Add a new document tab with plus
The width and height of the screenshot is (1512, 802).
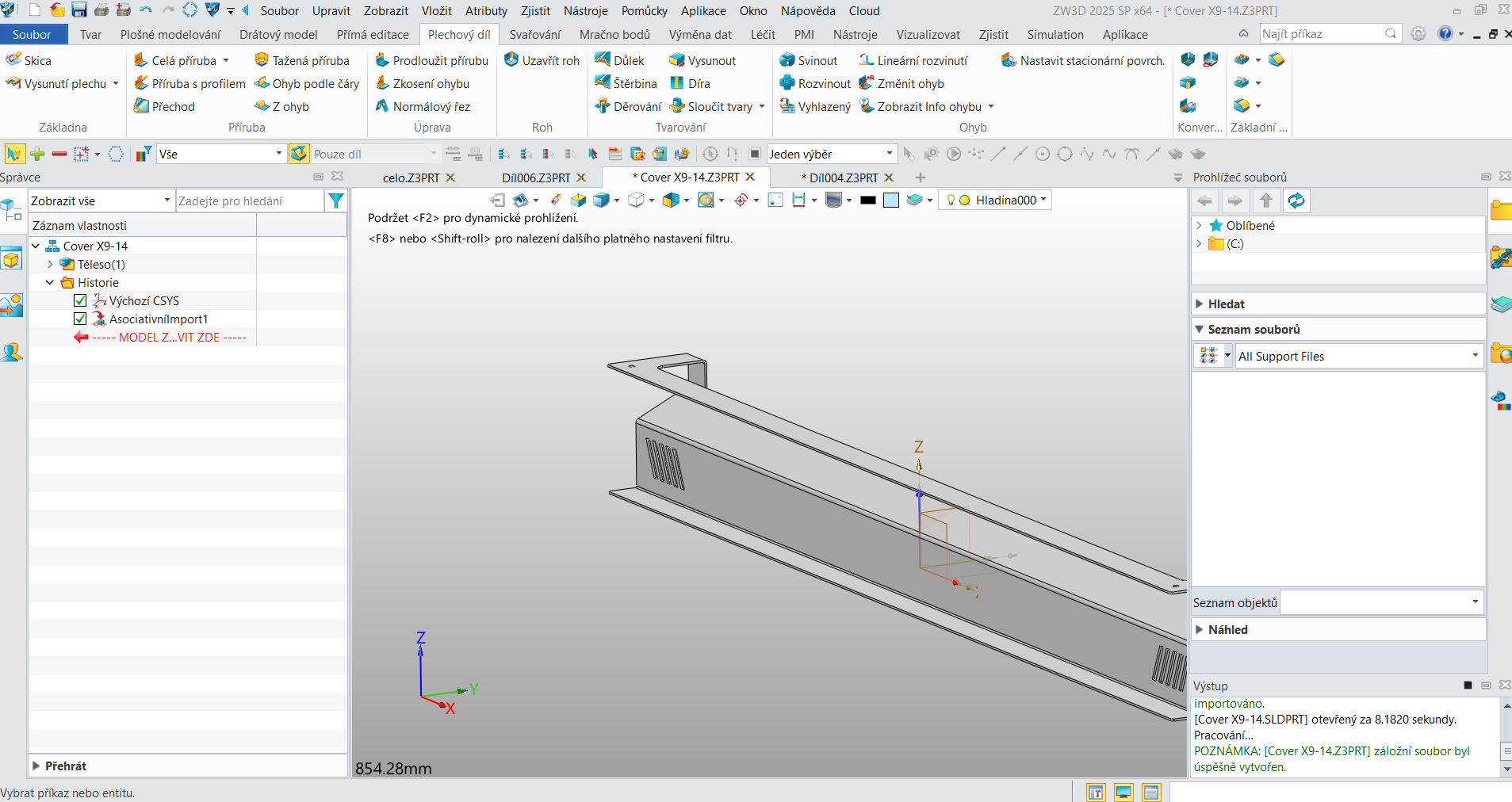921,178
